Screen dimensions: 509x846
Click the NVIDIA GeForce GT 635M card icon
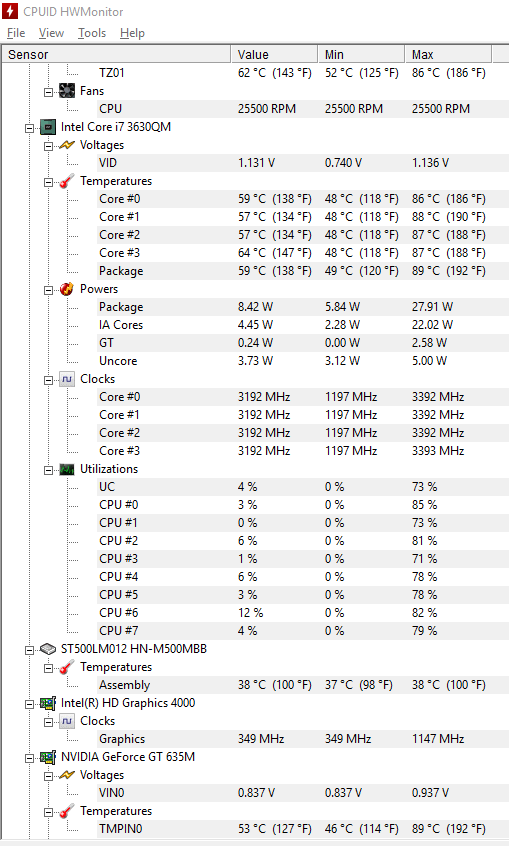coord(48,757)
